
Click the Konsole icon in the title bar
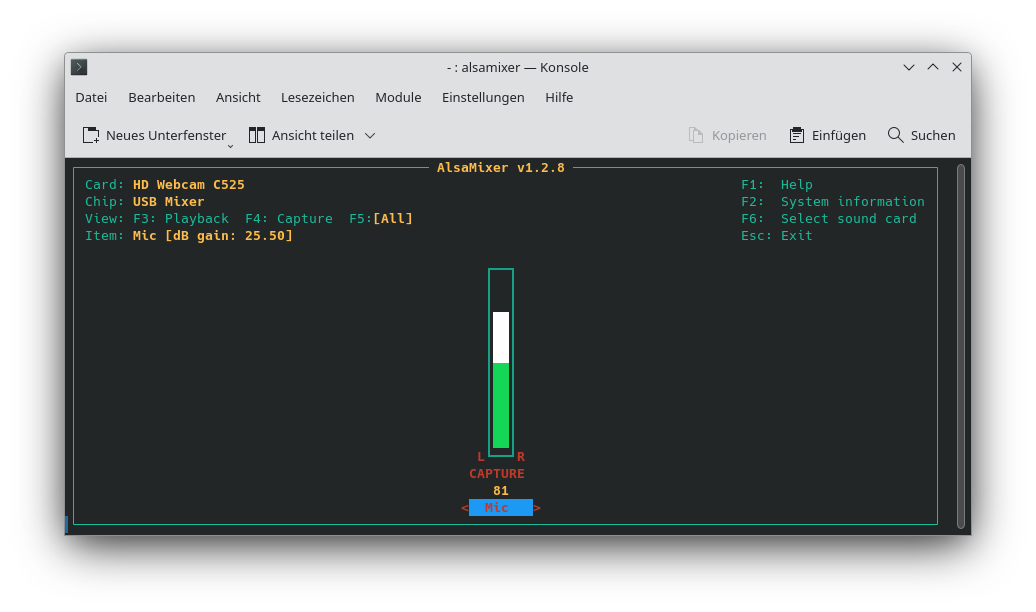tap(78, 67)
